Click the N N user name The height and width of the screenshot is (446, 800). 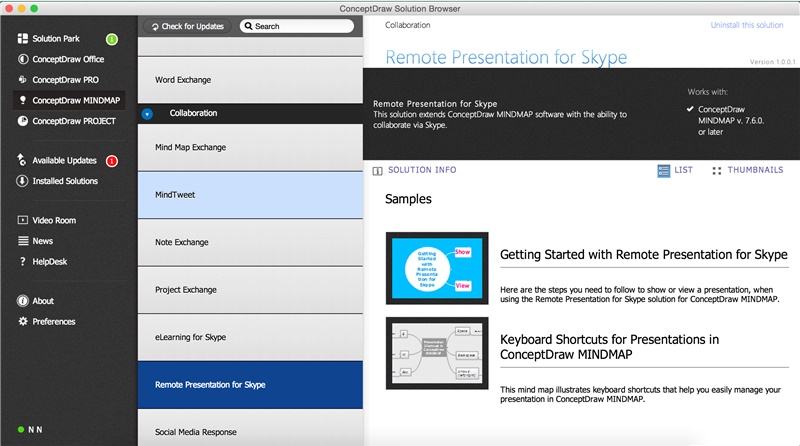pos(35,430)
